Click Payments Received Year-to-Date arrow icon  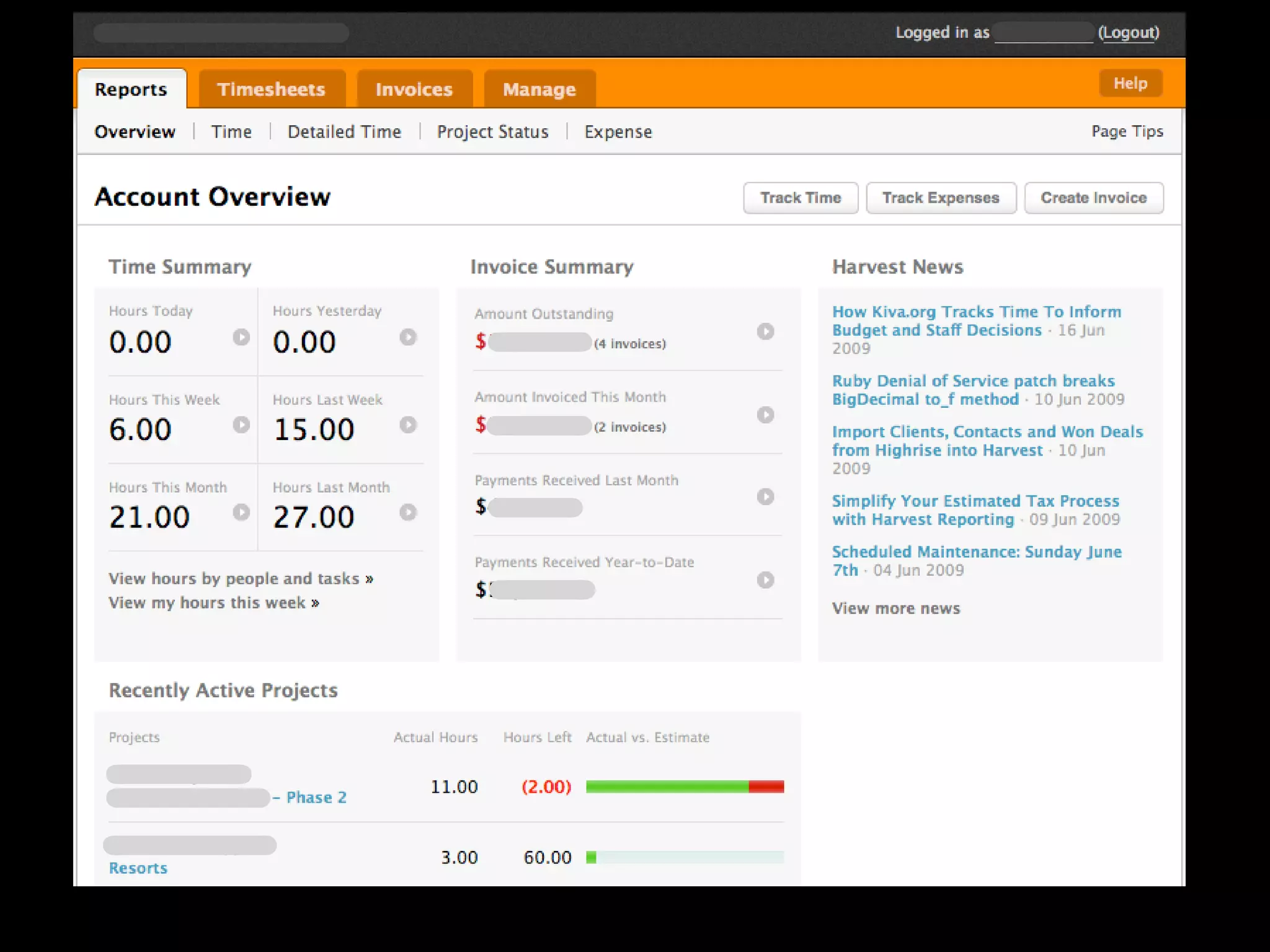(765, 580)
